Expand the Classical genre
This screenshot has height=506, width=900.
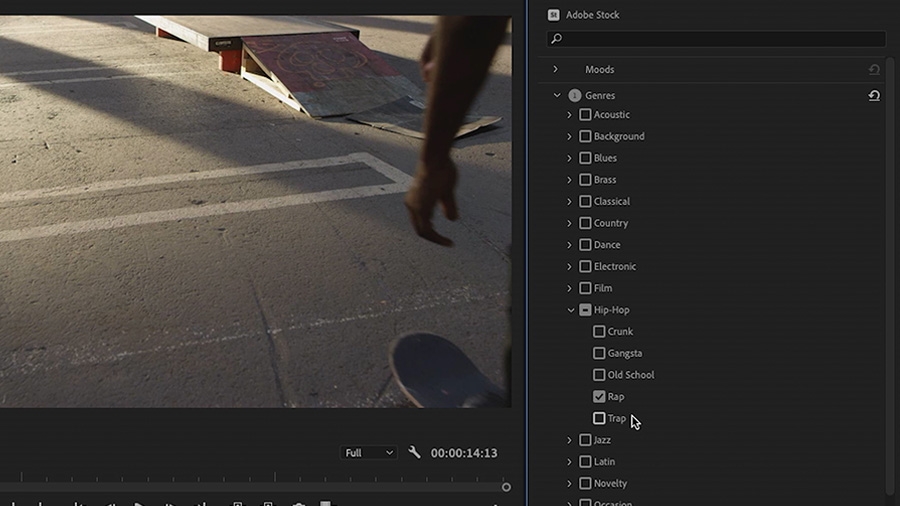coord(569,201)
